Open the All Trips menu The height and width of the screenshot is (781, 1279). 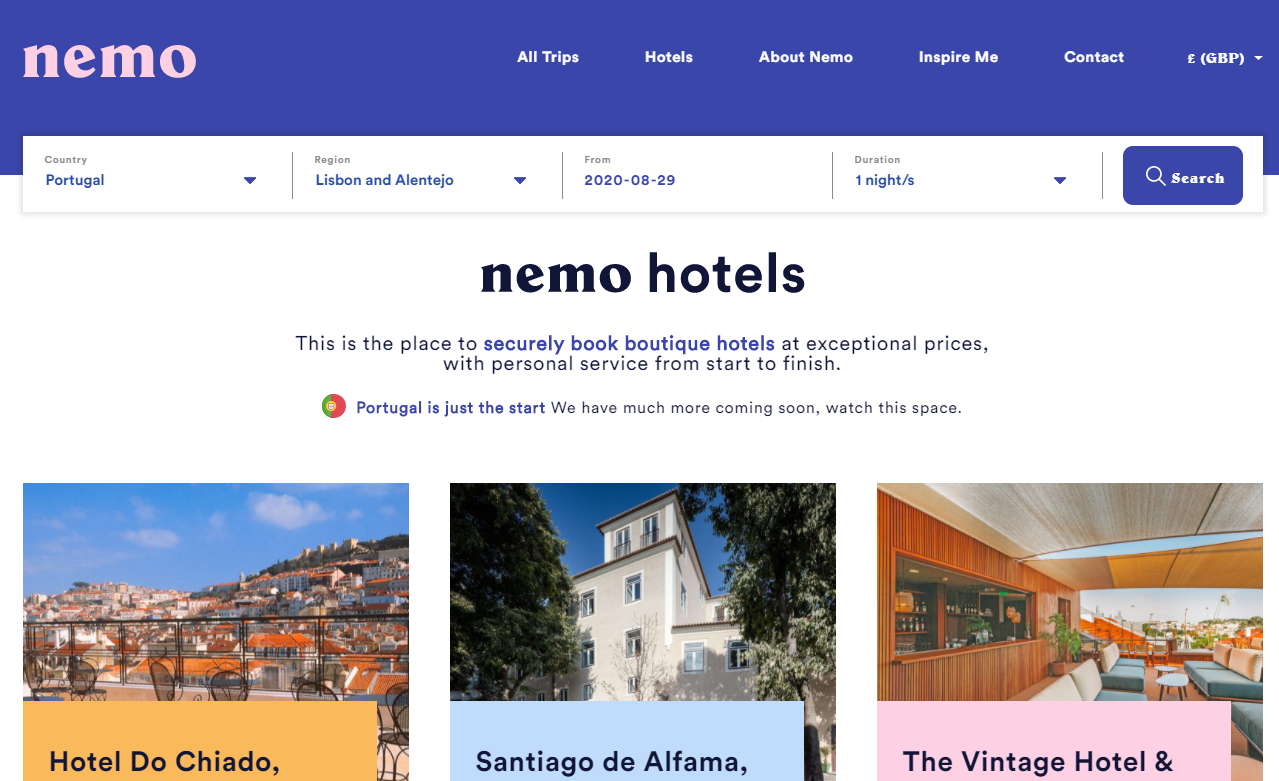click(548, 57)
